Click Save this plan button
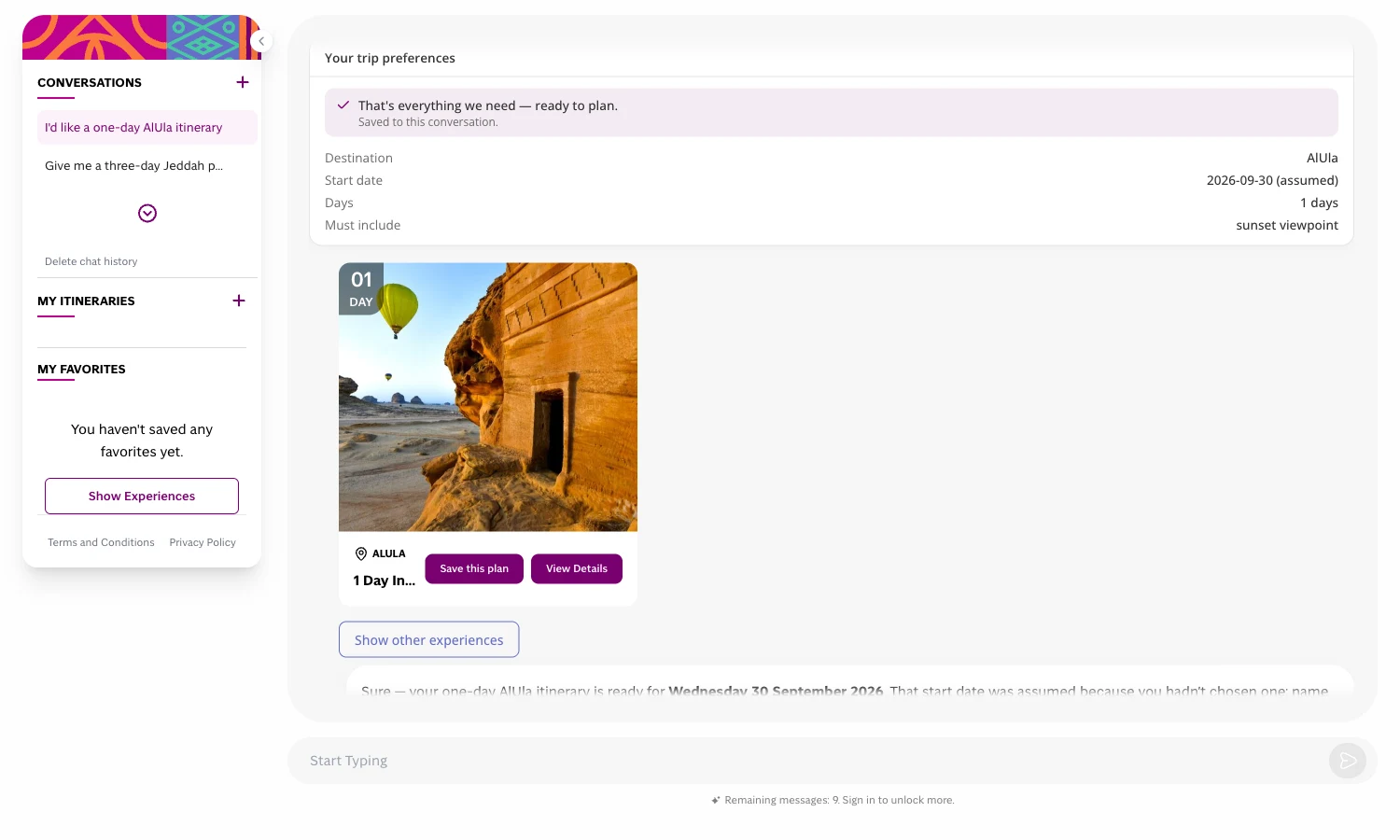This screenshot has width=1400, height=840. 474,568
